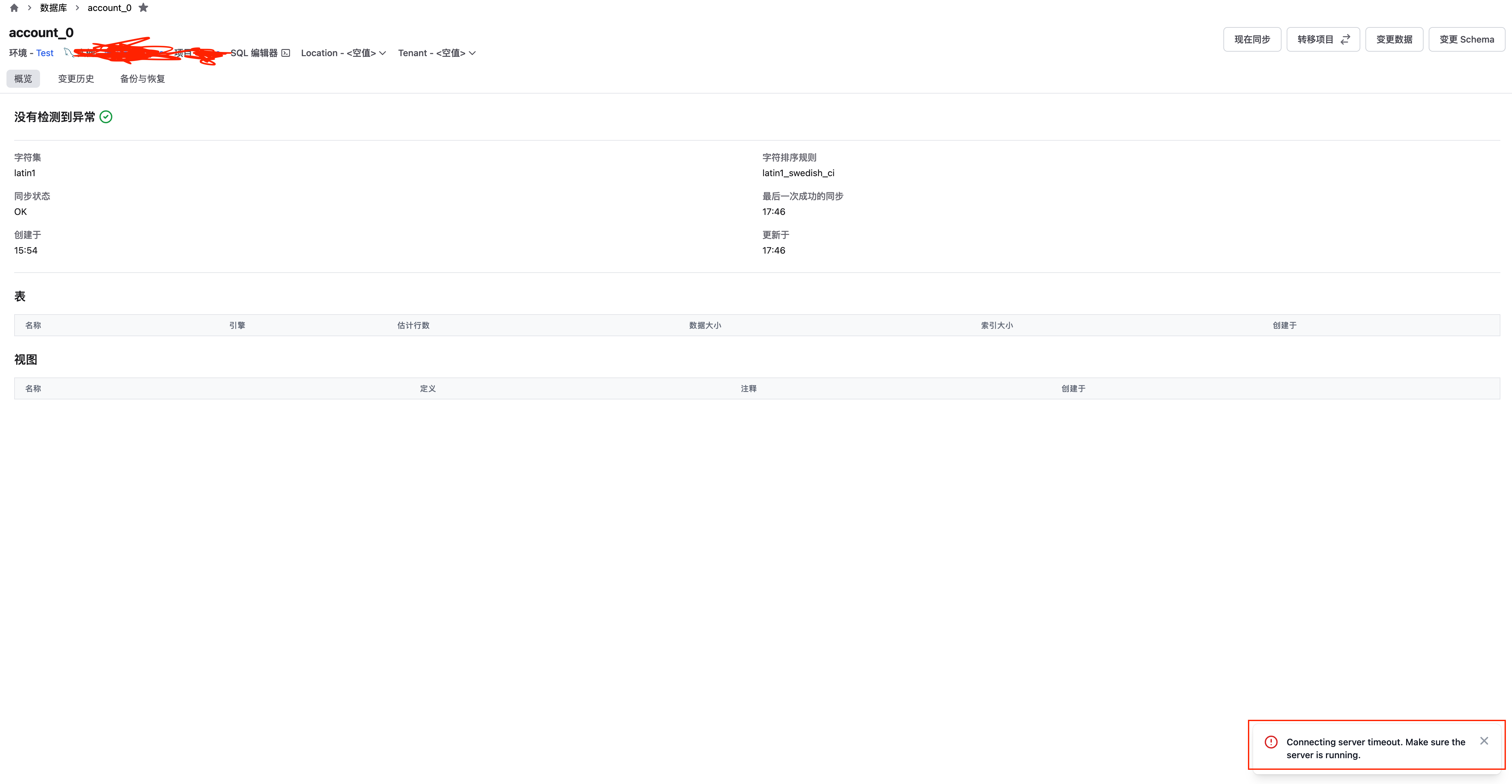
Task: Click the 名称 header in 表 table
Action: 34,325
